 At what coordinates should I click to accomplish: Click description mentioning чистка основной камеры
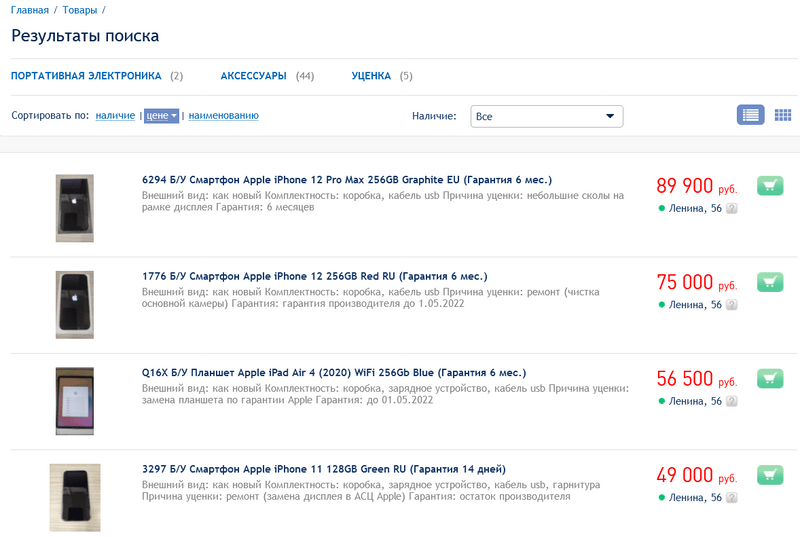click(x=370, y=297)
